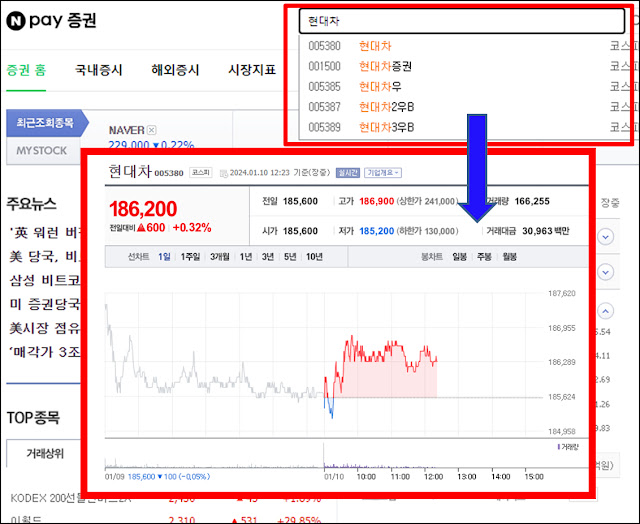This screenshot has height=524, width=640.
Task: Collapse the chevron-up circle on right panel
Action: click(x=605, y=311)
